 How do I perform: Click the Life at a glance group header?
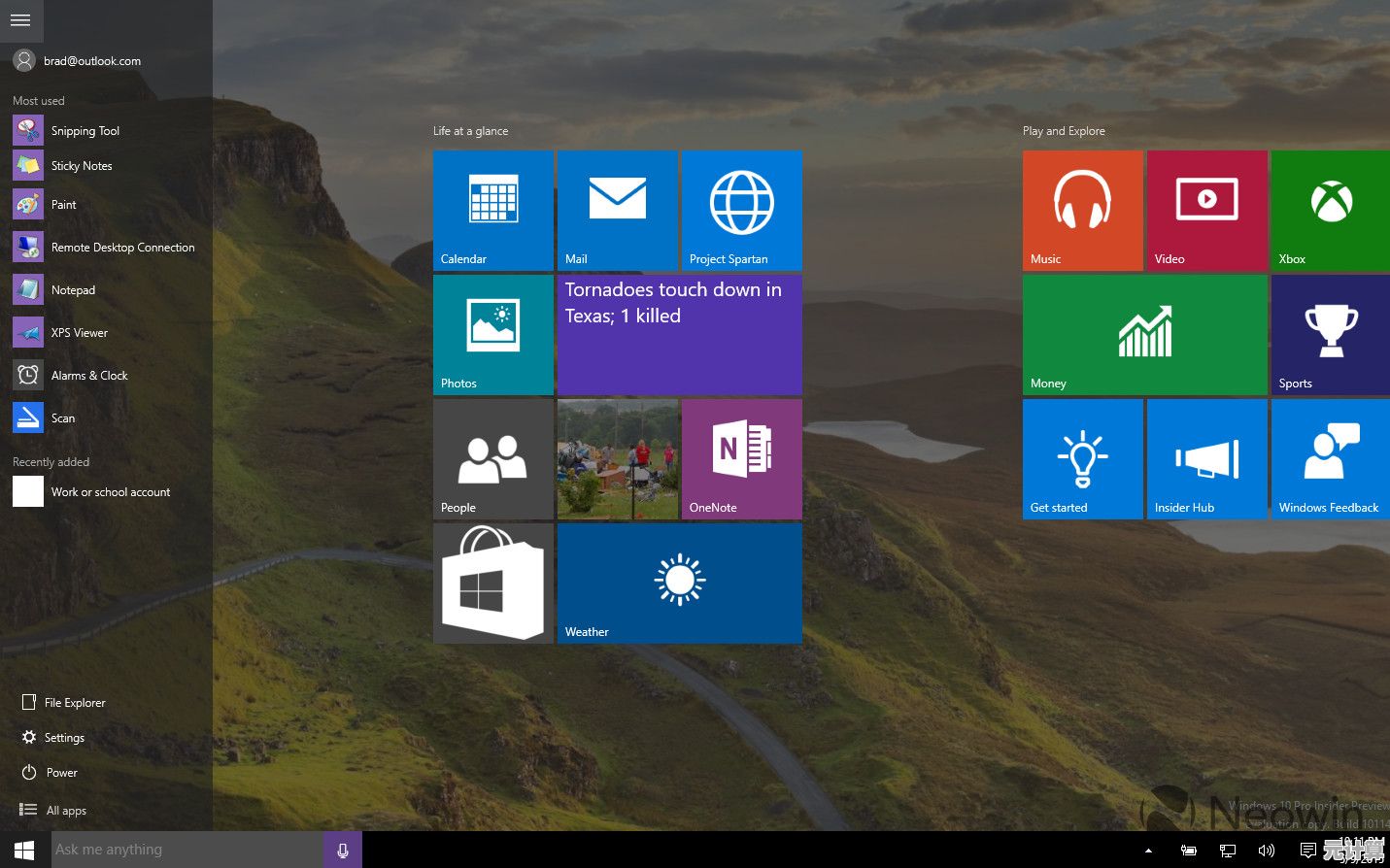(470, 131)
